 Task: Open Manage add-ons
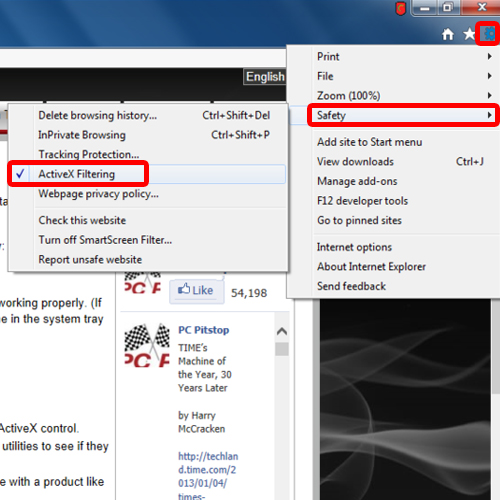[x=405, y=181]
